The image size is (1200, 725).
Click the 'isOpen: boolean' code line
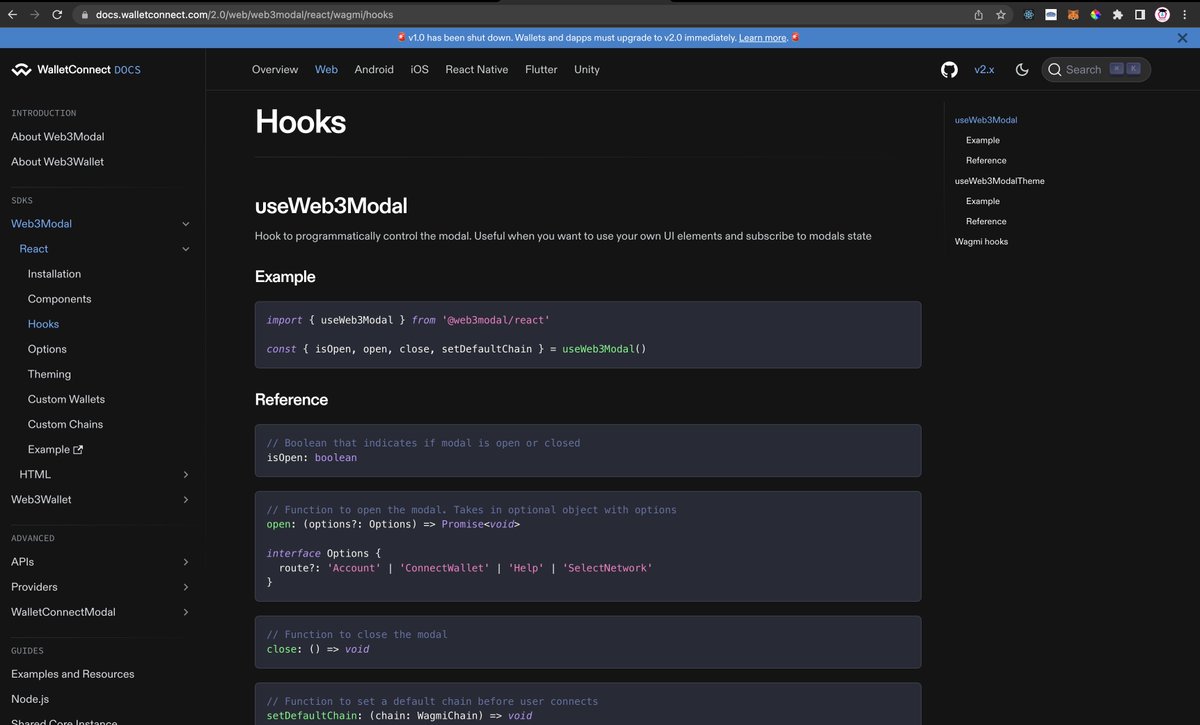click(x=311, y=457)
